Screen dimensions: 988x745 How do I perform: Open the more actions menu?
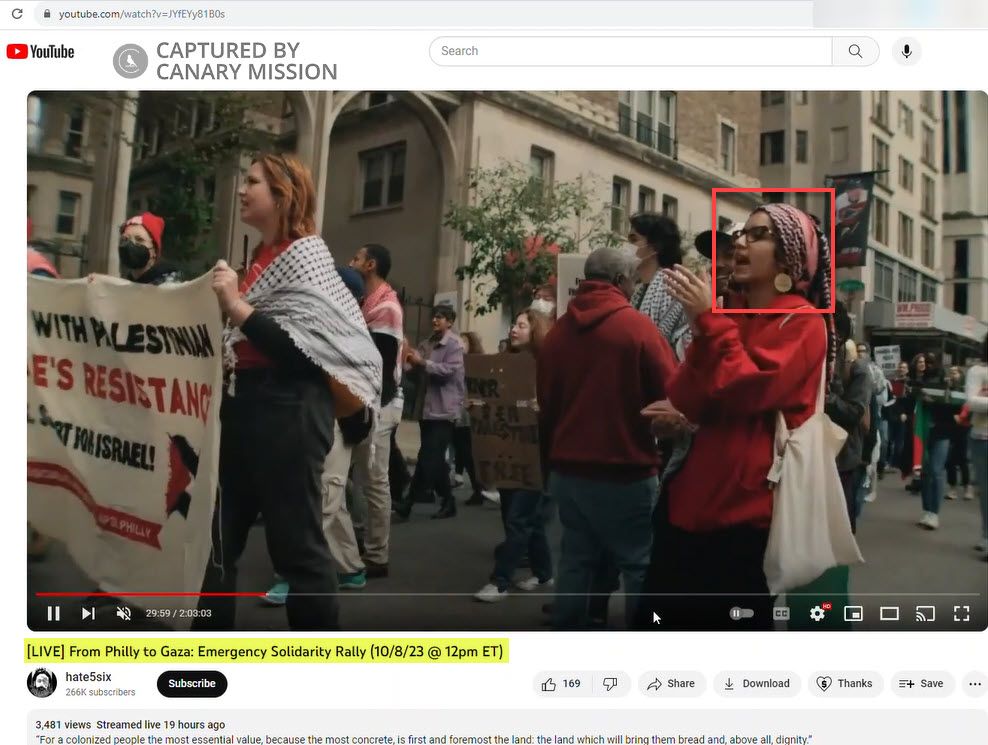[x=975, y=683]
